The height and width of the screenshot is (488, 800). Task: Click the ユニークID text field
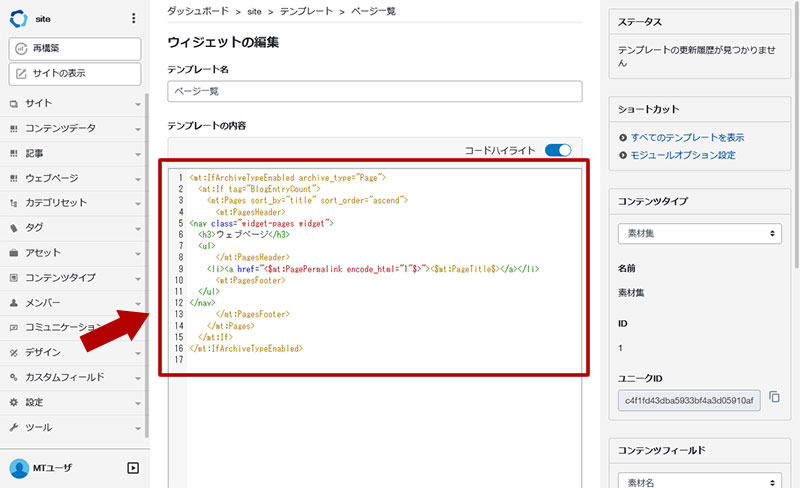pos(689,401)
